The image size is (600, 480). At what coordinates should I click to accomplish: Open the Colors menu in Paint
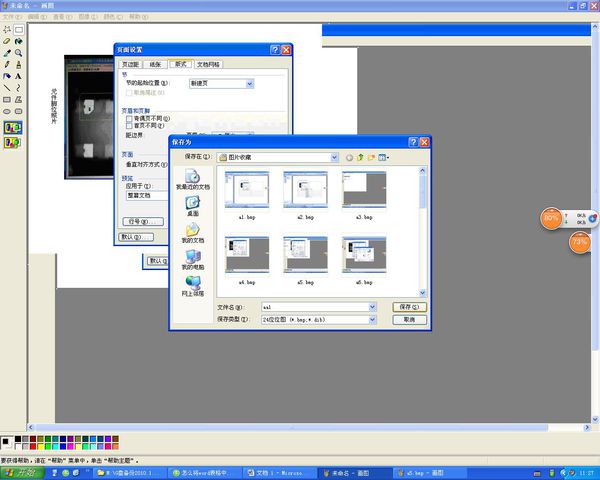click(x=113, y=17)
